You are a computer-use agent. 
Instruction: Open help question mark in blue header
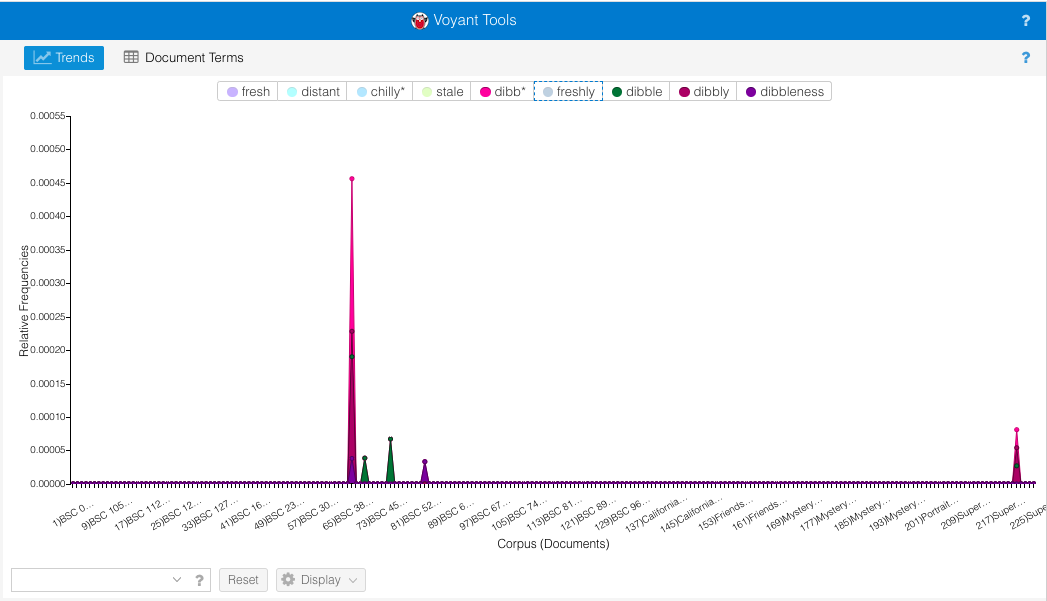[x=1026, y=21]
